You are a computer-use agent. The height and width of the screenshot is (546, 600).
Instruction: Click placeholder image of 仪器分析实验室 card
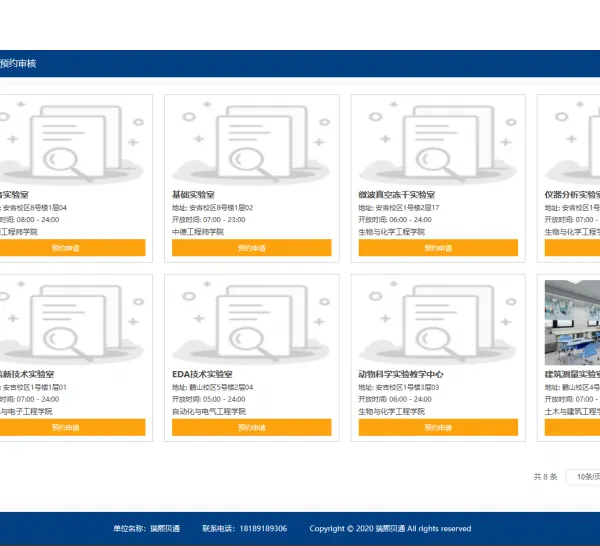click(572, 143)
